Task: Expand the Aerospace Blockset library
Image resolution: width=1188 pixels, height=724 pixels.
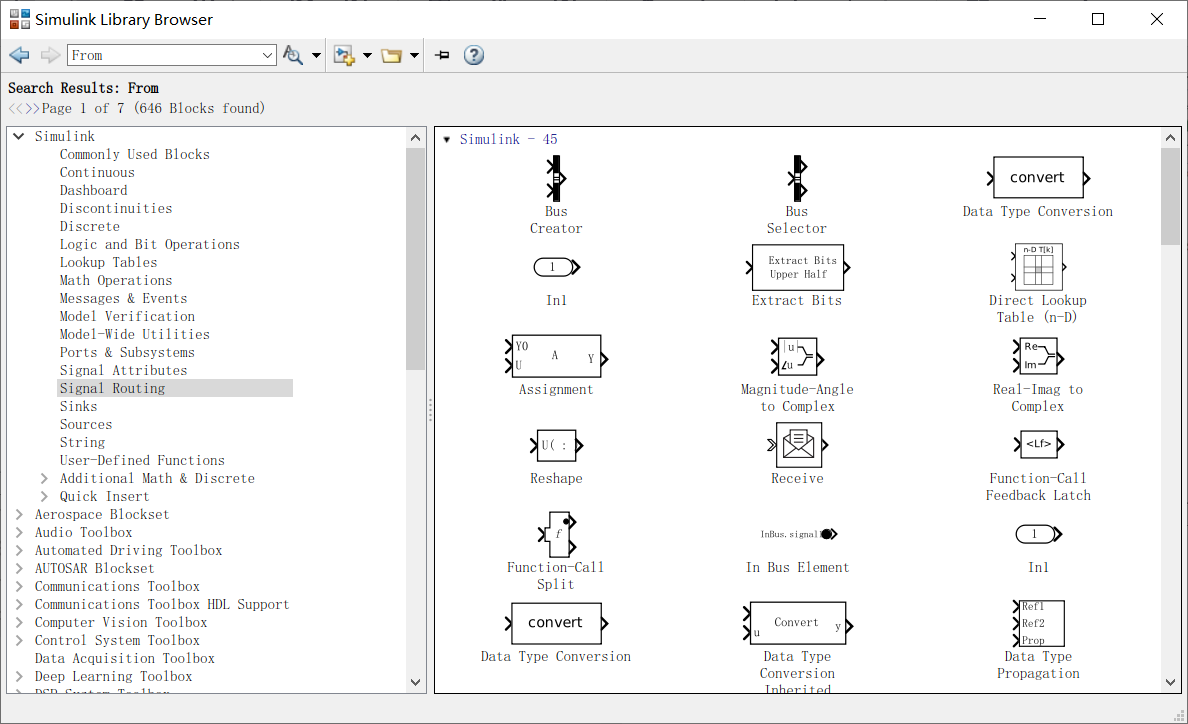Action: pyautogui.click(x=19, y=515)
